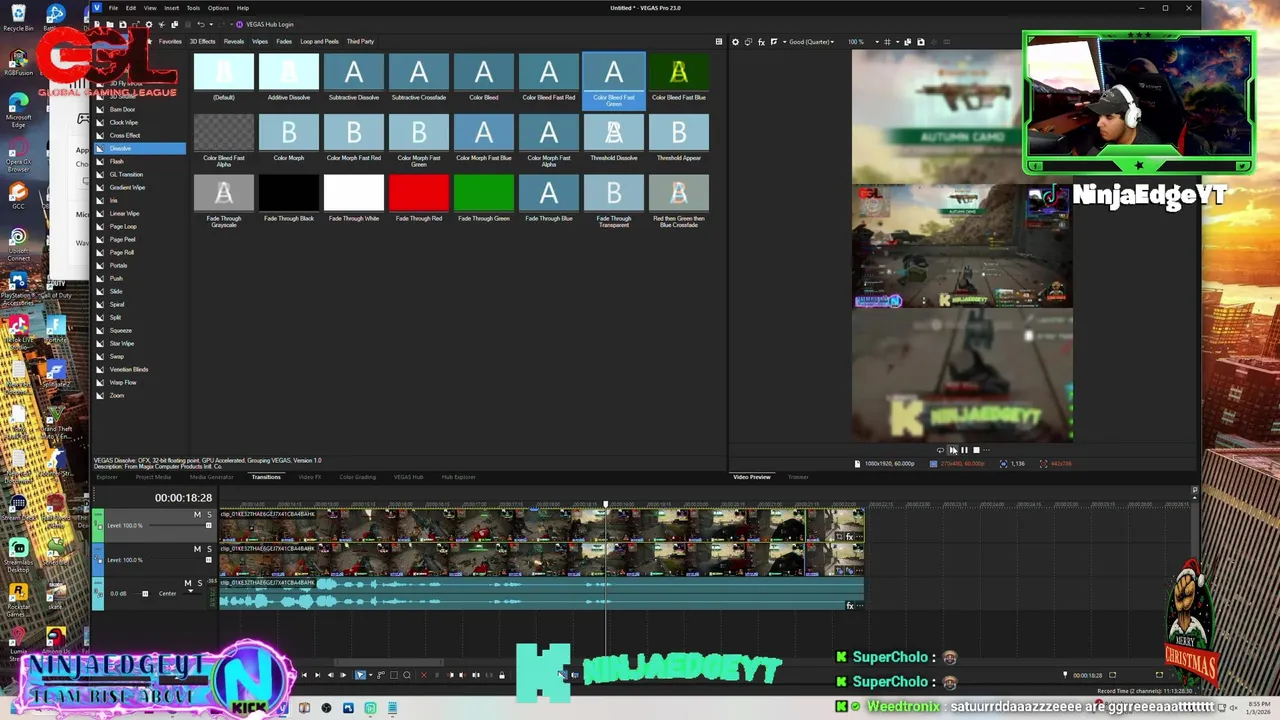Switch to the Reveals filter tab

[x=234, y=42]
